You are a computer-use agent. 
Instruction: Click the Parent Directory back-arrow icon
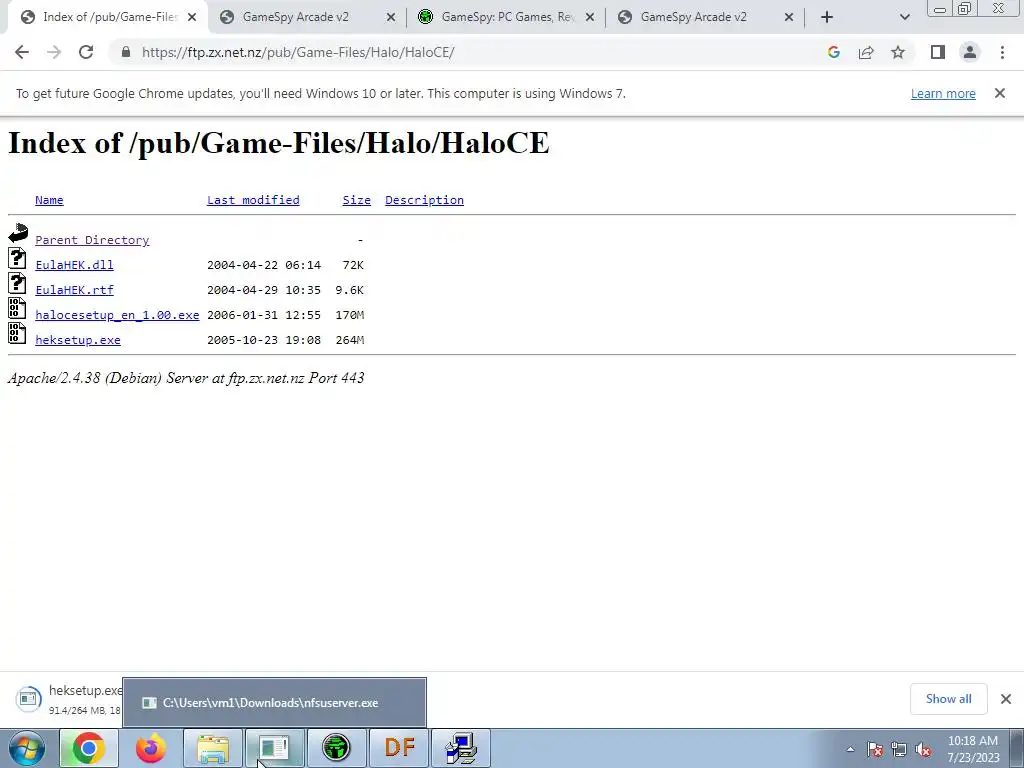point(18,233)
